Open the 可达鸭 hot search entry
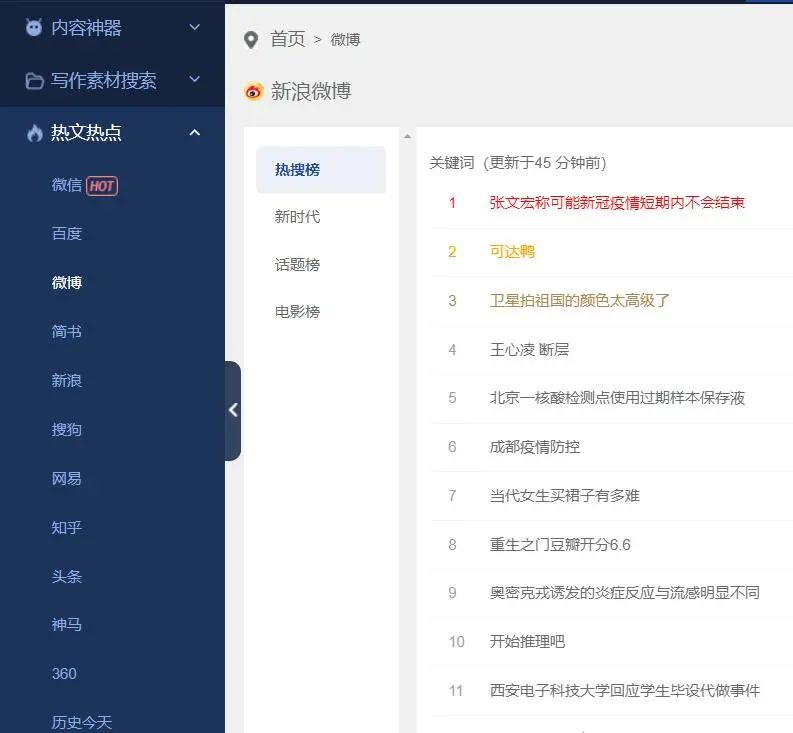The height and width of the screenshot is (733, 793). [x=512, y=251]
